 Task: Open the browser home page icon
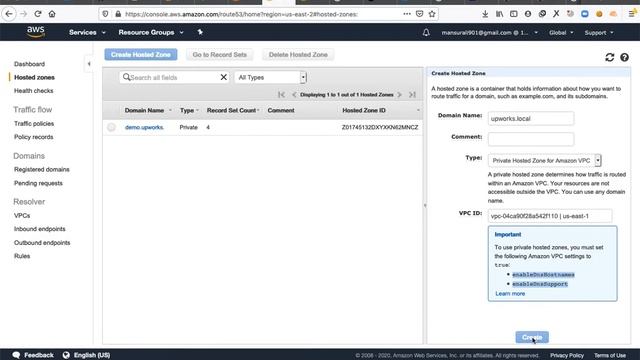point(52,14)
